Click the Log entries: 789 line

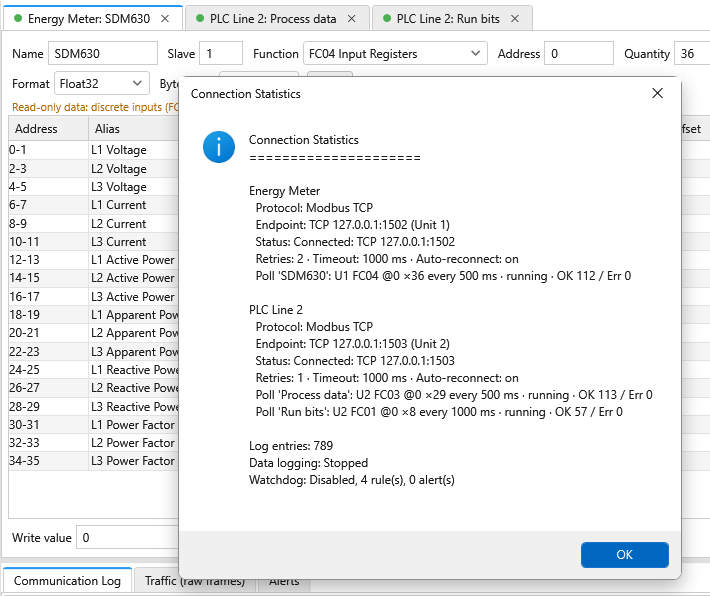291,446
